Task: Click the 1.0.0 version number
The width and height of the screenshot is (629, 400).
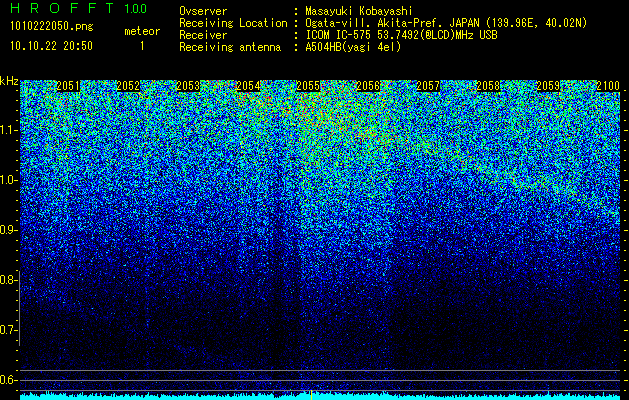Action: pos(136,9)
